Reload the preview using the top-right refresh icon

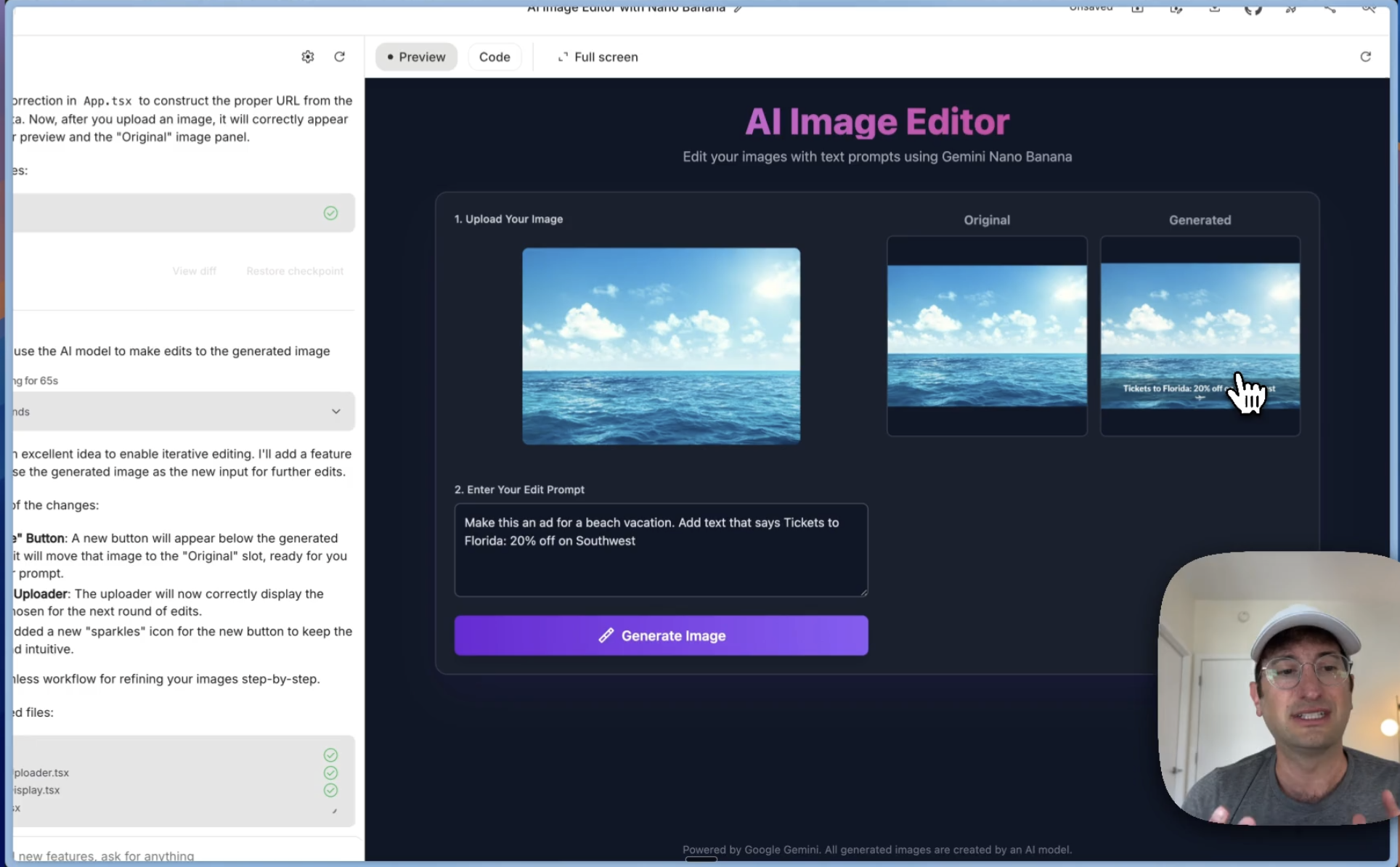(1365, 57)
